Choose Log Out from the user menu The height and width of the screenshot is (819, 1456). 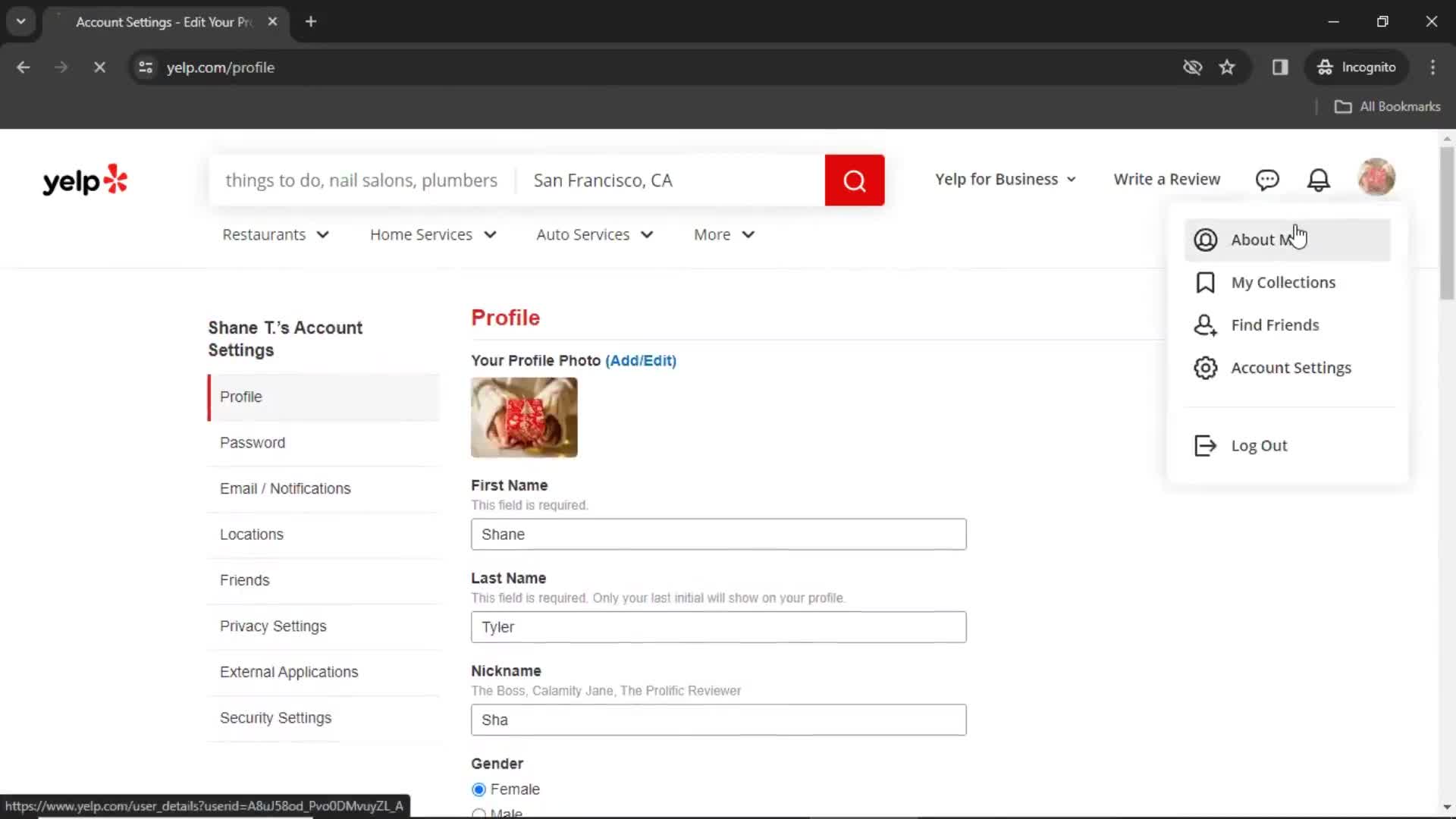pyautogui.click(x=1288, y=446)
